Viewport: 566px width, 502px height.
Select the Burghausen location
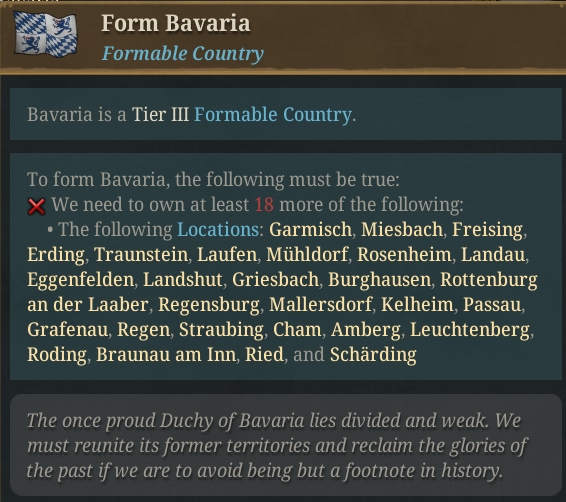tap(379, 279)
